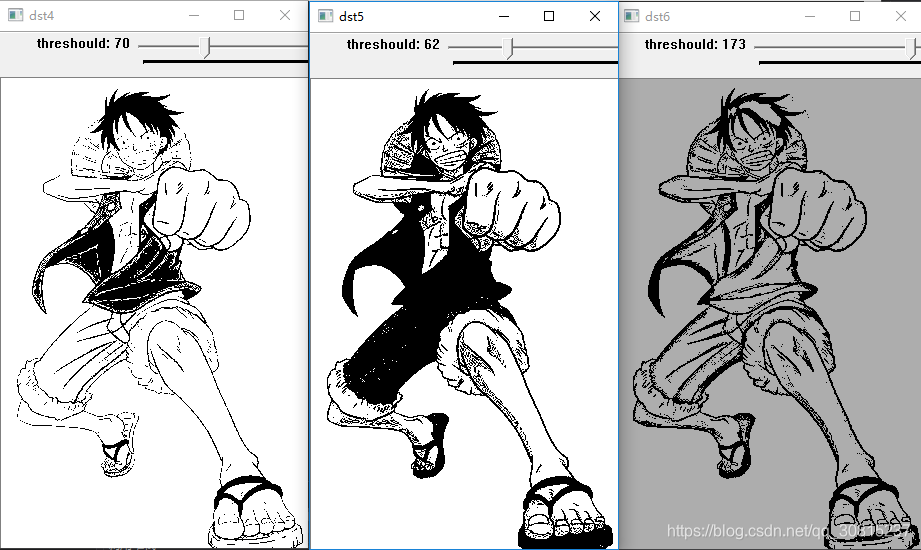Click the binary character image in dst5
The width and height of the screenshot is (921, 550).
[x=464, y=314]
